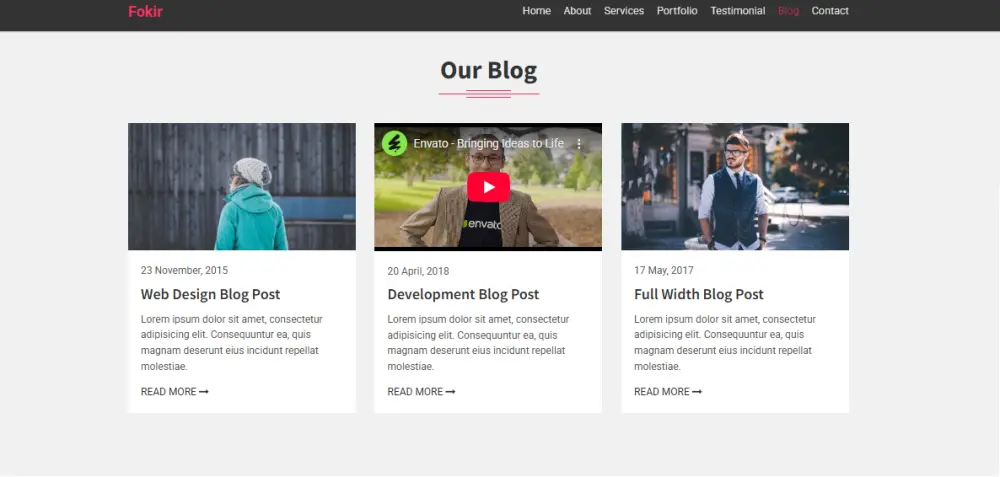The image size is (1000, 477).
Task: Open the video title Envato - Bringing Ideas to Life
Action: [x=489, y=143]
